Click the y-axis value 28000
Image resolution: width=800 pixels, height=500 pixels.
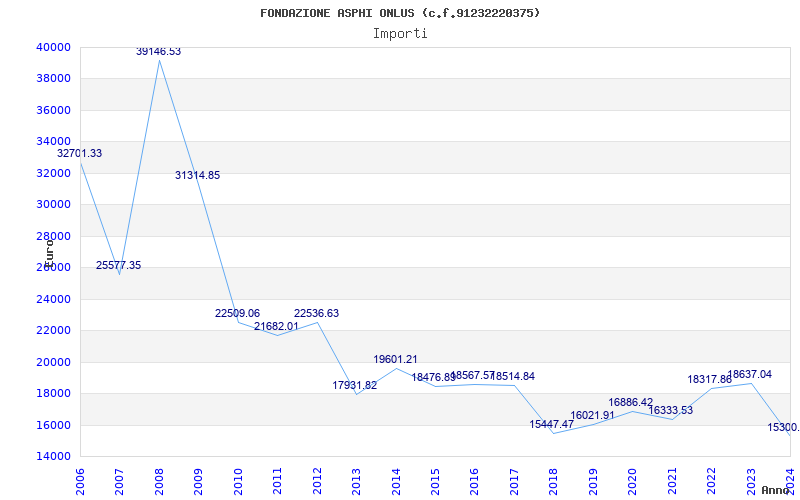(x=53, y=236)
